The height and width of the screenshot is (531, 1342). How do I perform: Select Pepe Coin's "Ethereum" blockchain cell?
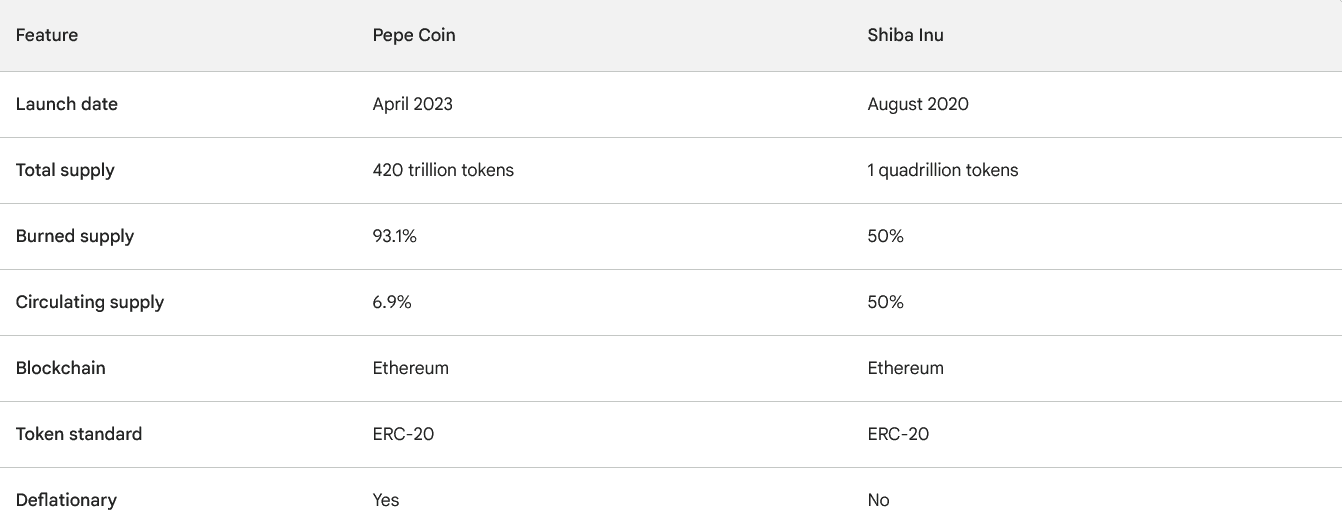pyautogui.click(x=410, y=368)
